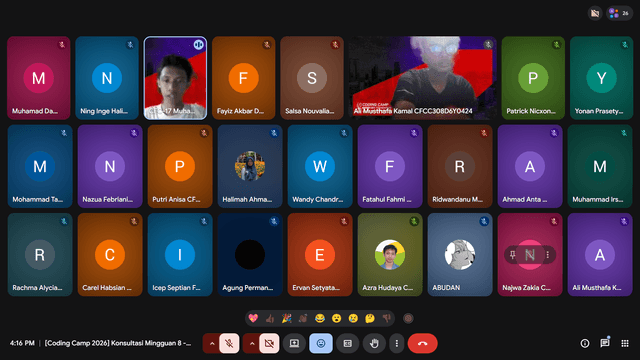Click the 4:16 PM clock text
Image resolution: width=640 pixels, height=360 pixels.
coord(22,343)
